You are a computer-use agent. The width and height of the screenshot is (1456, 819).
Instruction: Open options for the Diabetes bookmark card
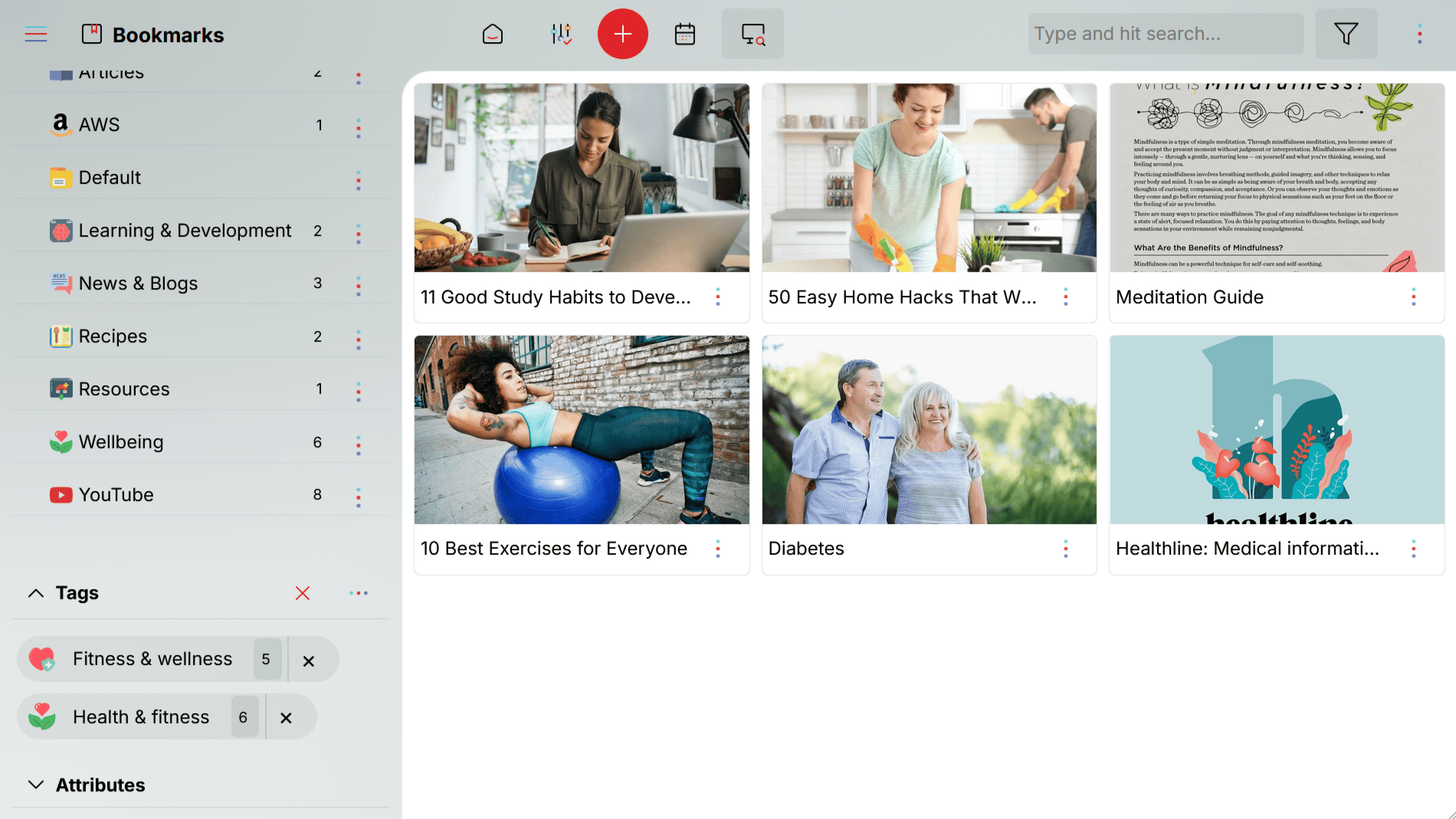pos(1066,549)
